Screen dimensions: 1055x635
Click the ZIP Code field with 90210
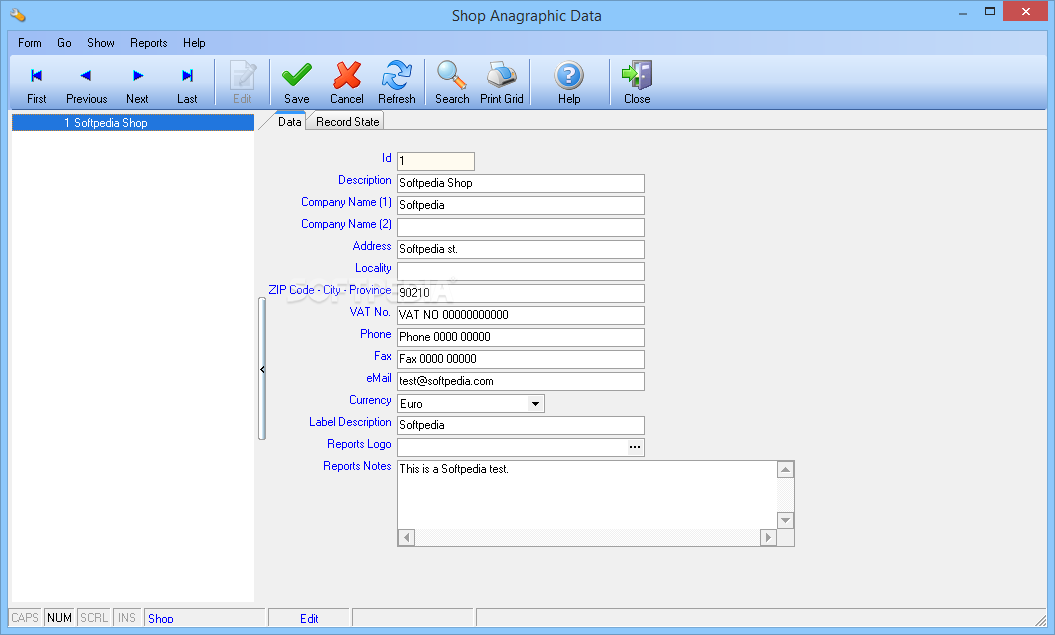(520, 293)
